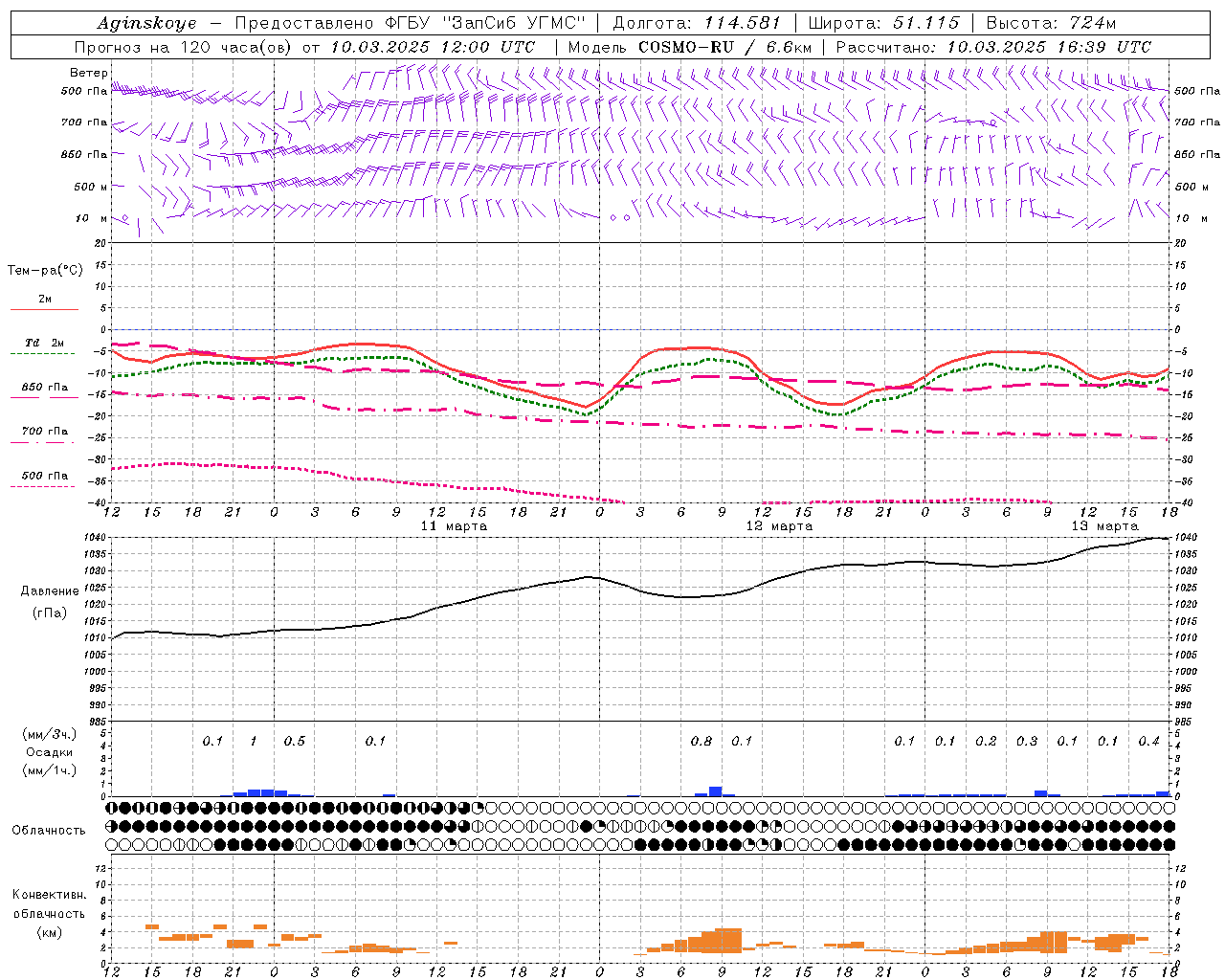The image size is (1225, 980).
Task: Select 850 гПа entry in temperature legend
Action: (x=45, y=388)
